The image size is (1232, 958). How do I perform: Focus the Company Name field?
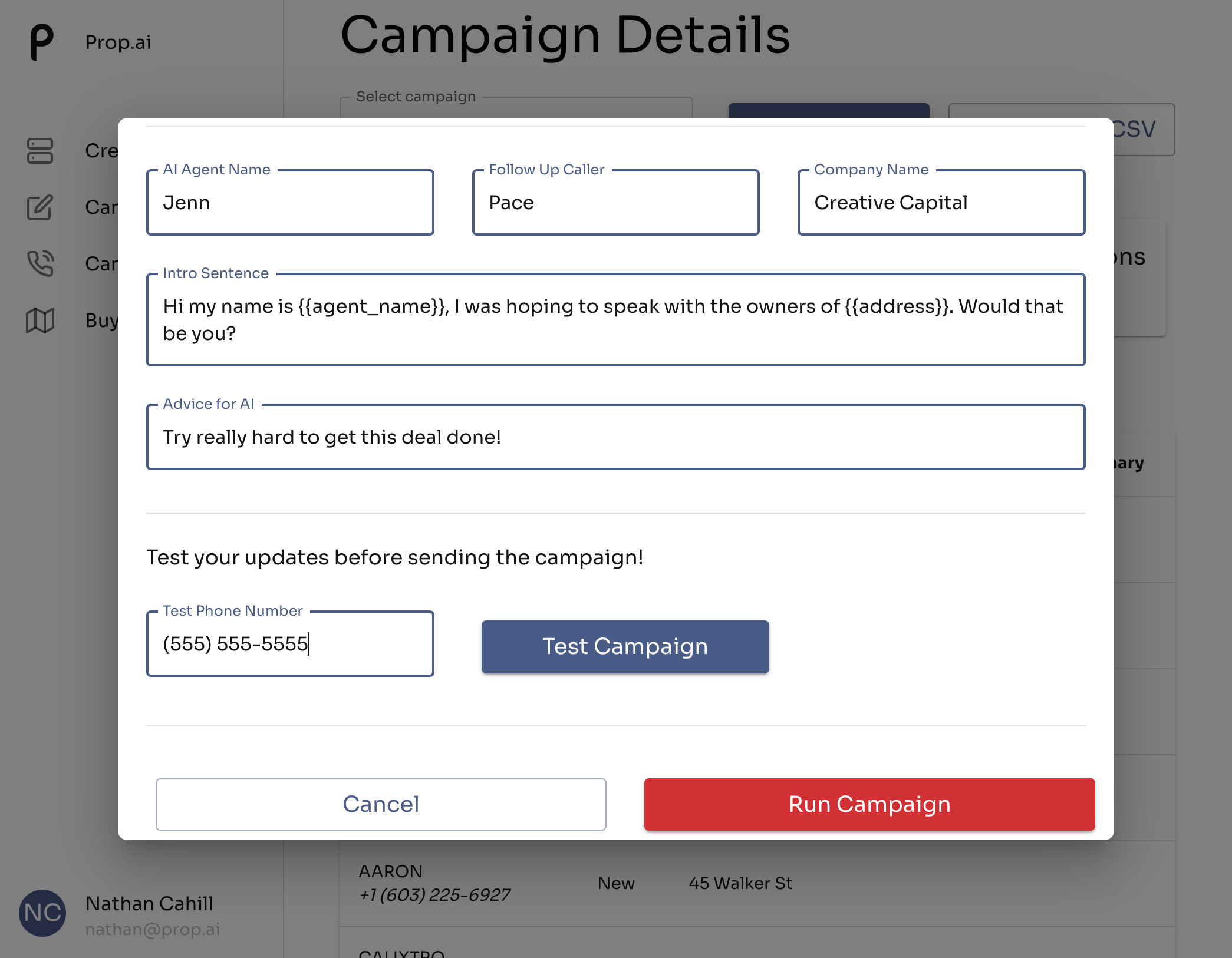click(941, 203)
